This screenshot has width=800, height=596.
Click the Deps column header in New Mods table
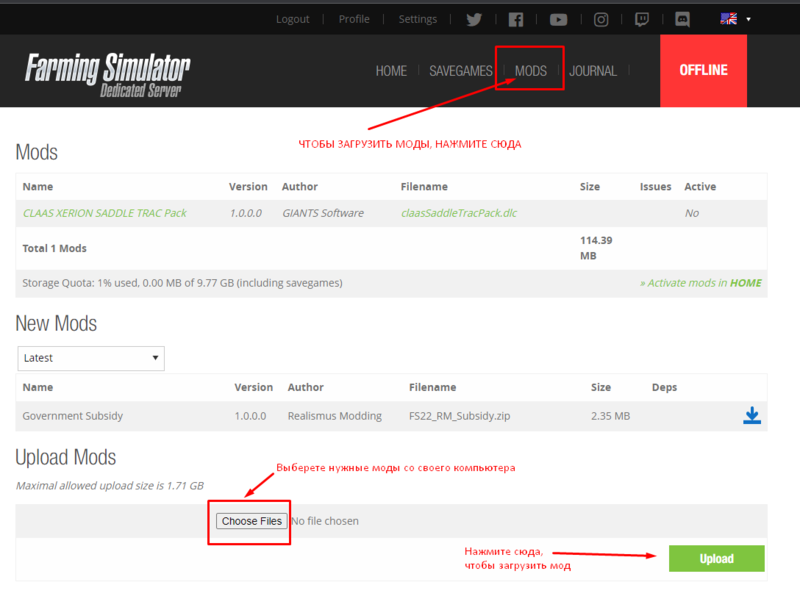click(x=664, y=387)
